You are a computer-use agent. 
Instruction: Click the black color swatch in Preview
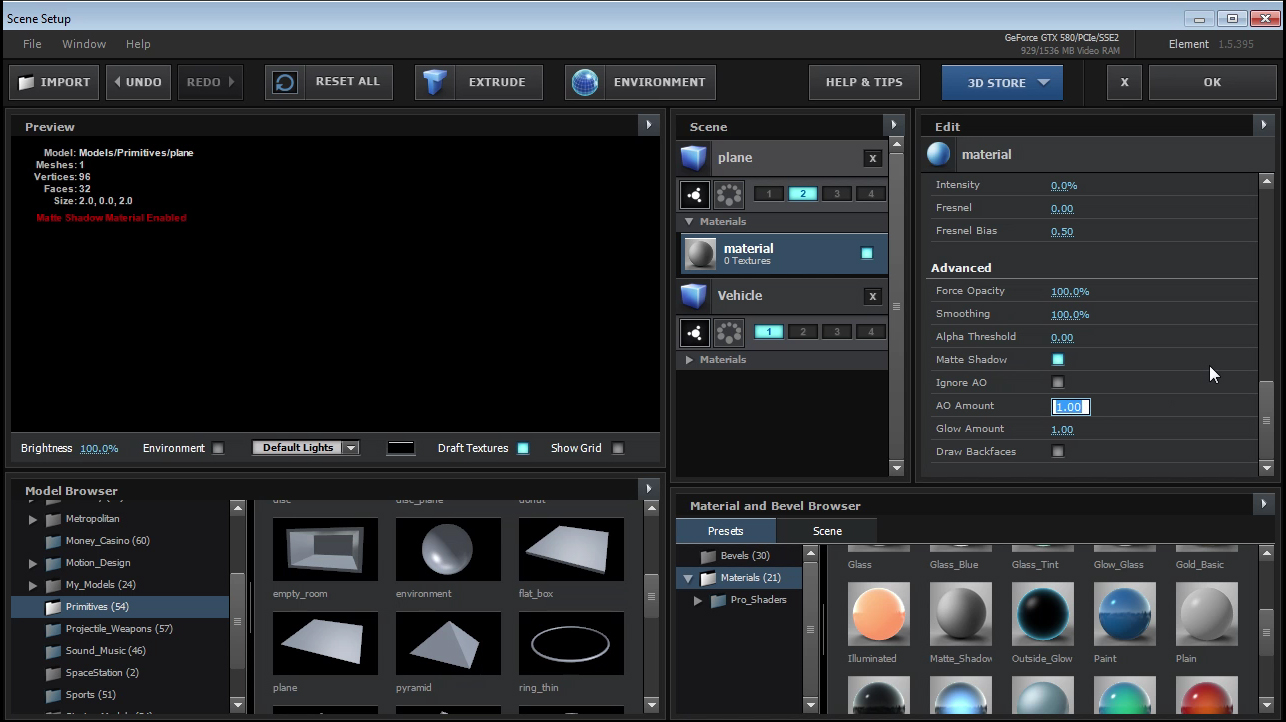(x=401, y=448)
